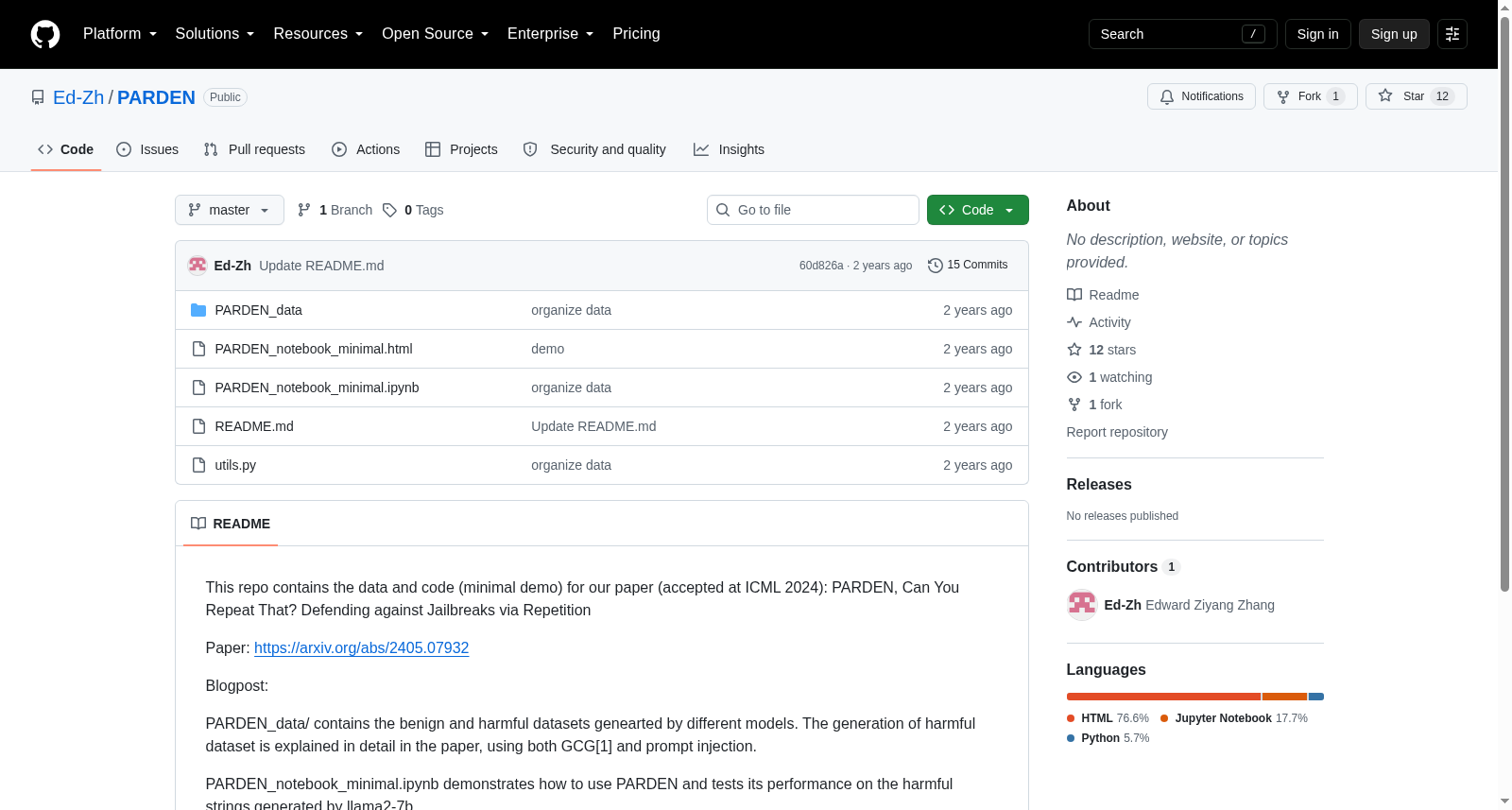Click the magnifier icon in Go to file

pos(723,210)
